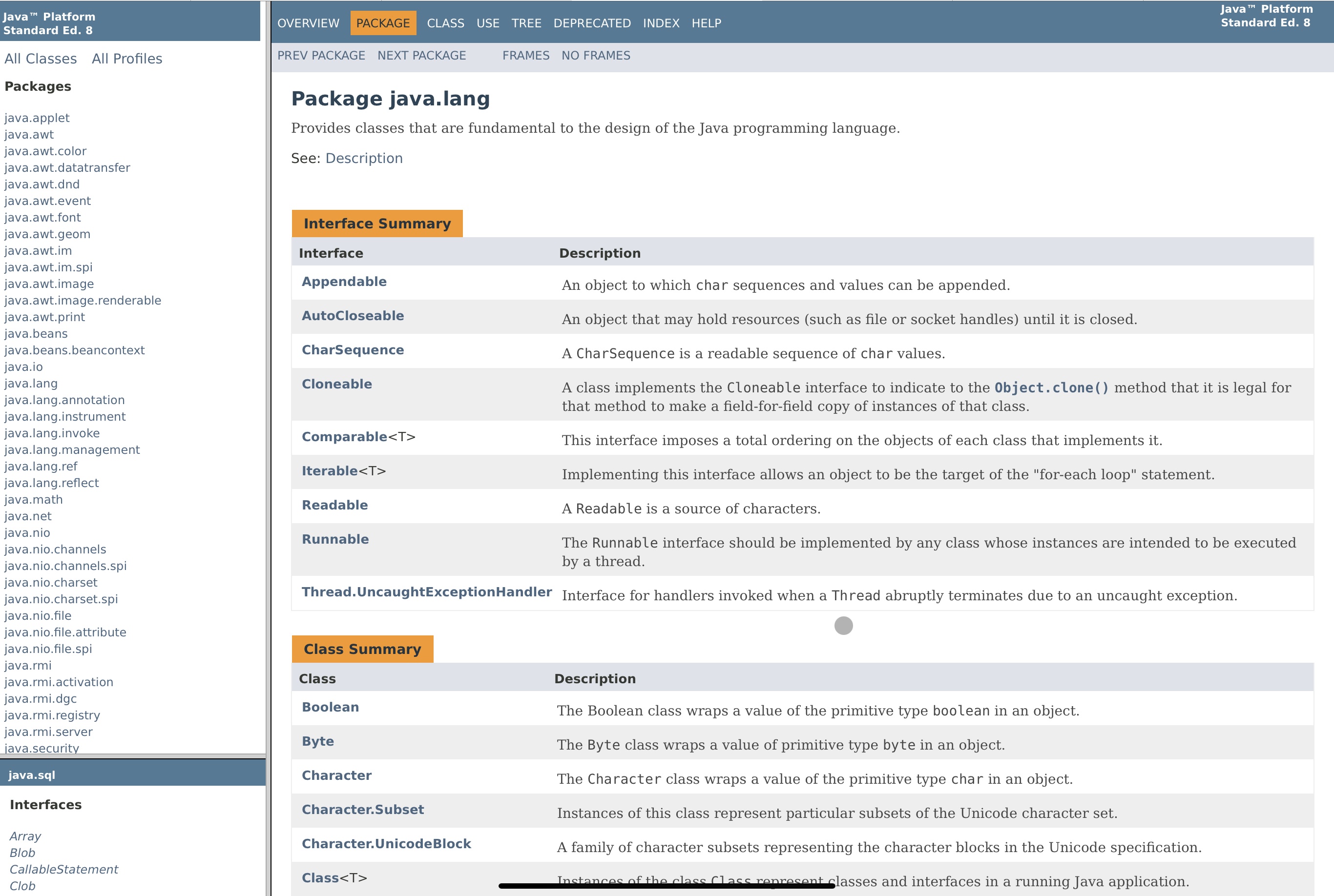Screen dimensions: 1334x896
Task: Open the INDEX navigation tab
Action: pos(661,23)
